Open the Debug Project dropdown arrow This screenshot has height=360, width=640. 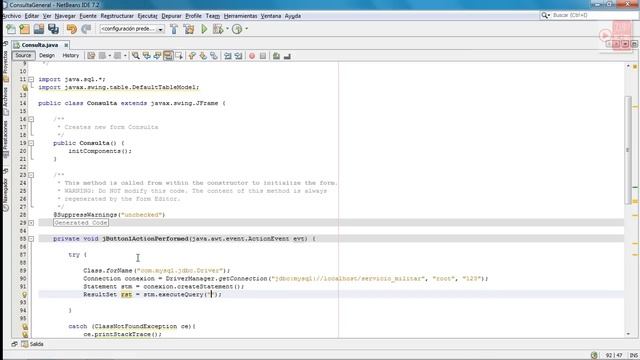point(227,29)
